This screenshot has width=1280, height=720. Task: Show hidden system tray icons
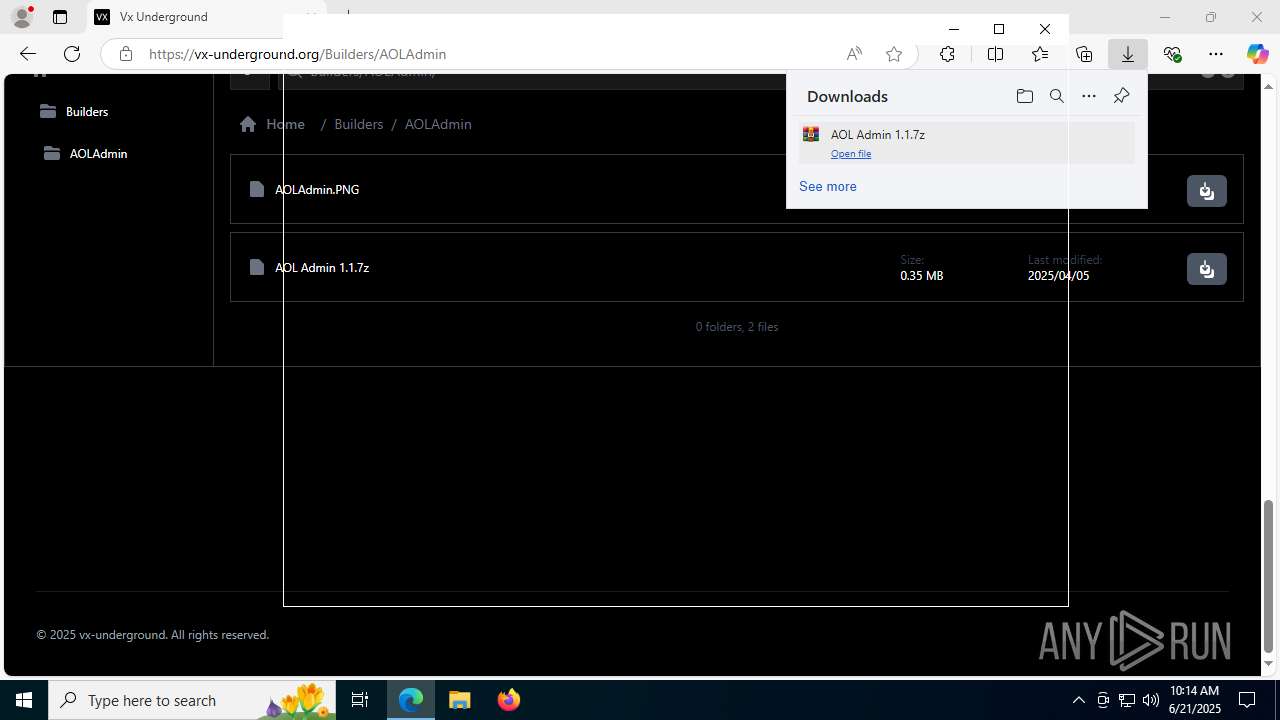coord(1078,700)
